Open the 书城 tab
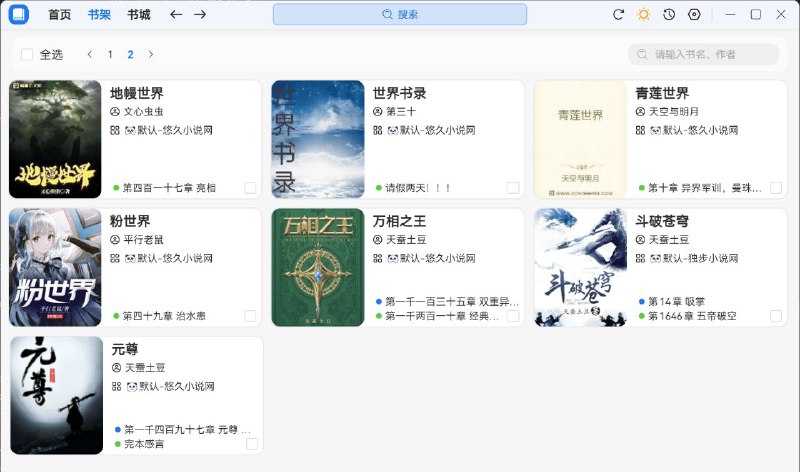Viewport: 800px width, 472px height. pos(139,14)
